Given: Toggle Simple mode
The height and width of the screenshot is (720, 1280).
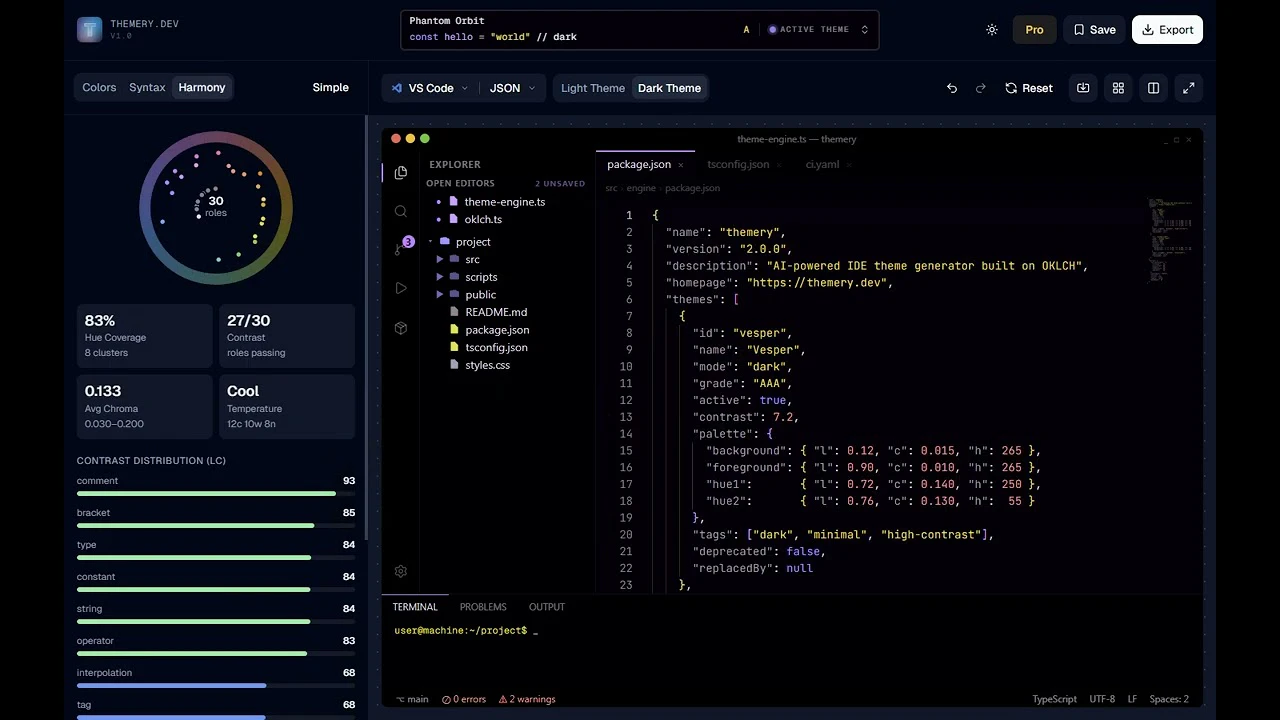Looking at the screenshot, I should point(330,88).
